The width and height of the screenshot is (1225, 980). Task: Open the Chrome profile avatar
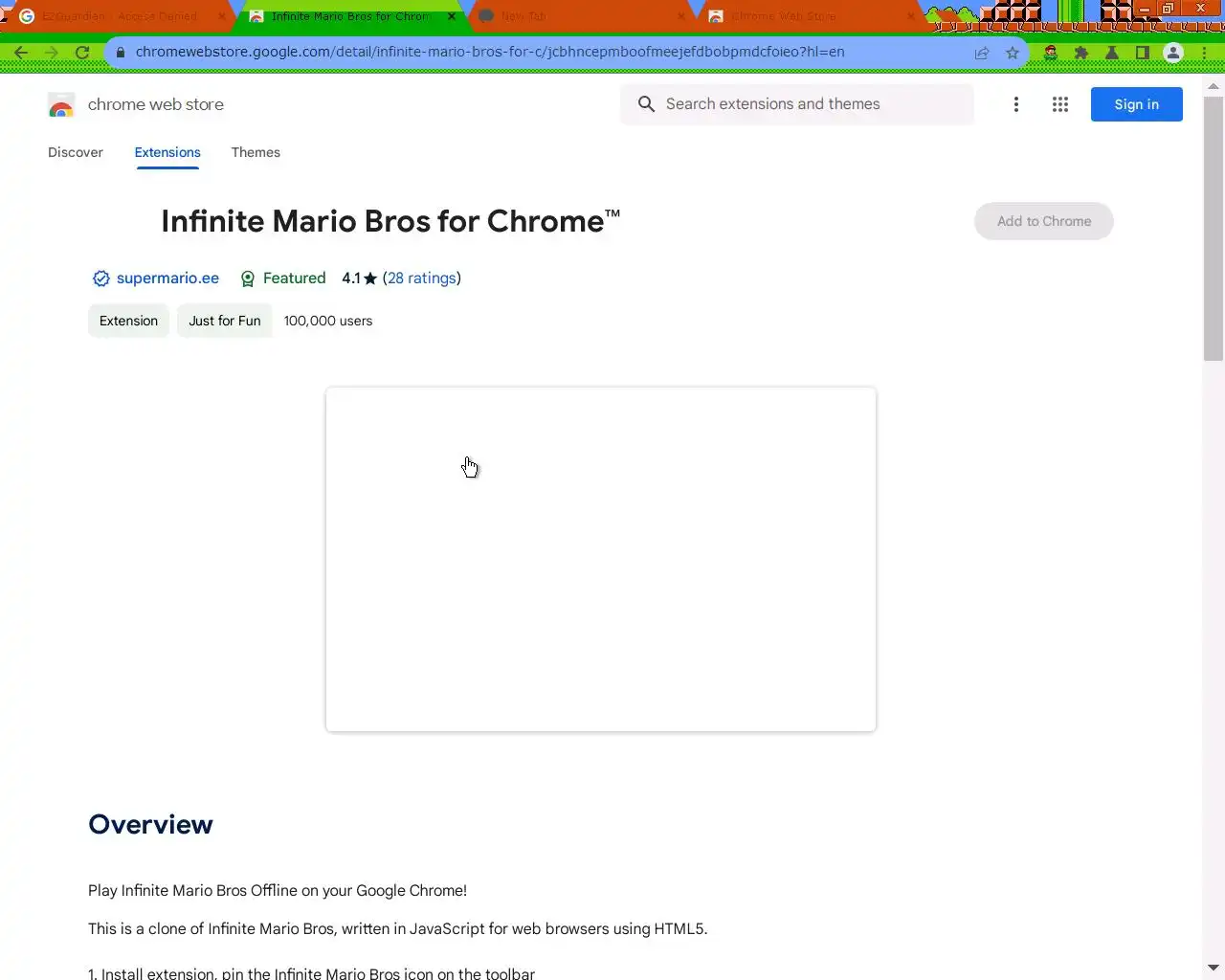click(x=1173, y=53)
